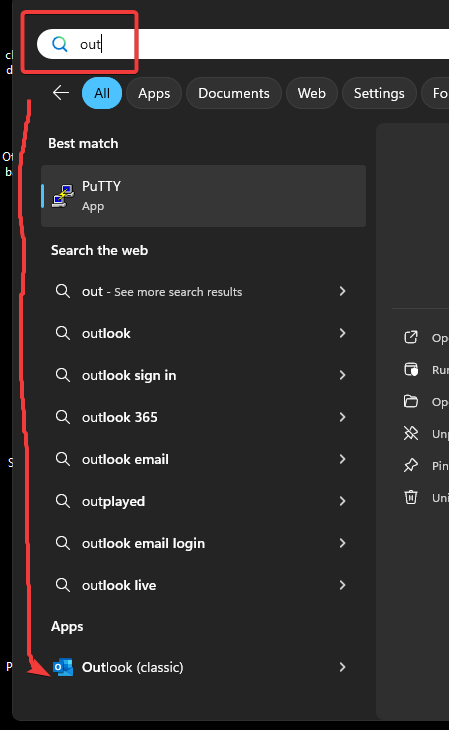
Task: Switch to the Apps filter tab
Action: (x=154, y=93)
